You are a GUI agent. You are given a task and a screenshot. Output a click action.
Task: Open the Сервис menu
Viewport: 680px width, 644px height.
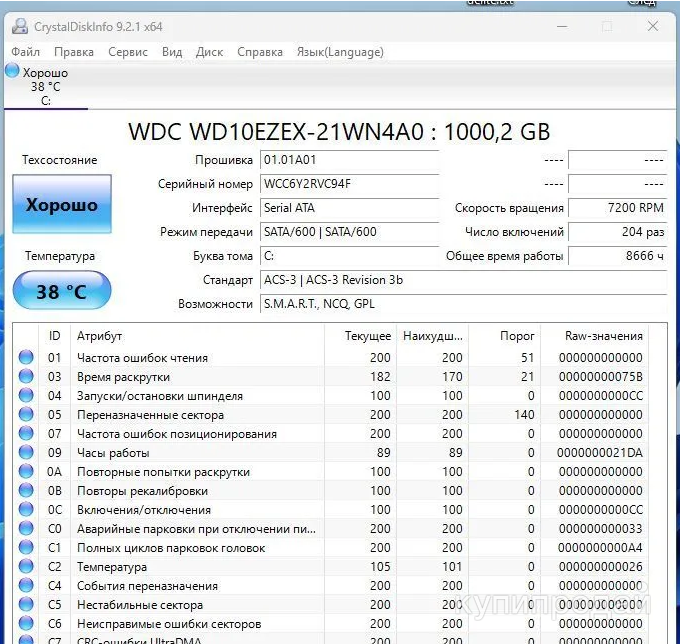tap(127, 52)
